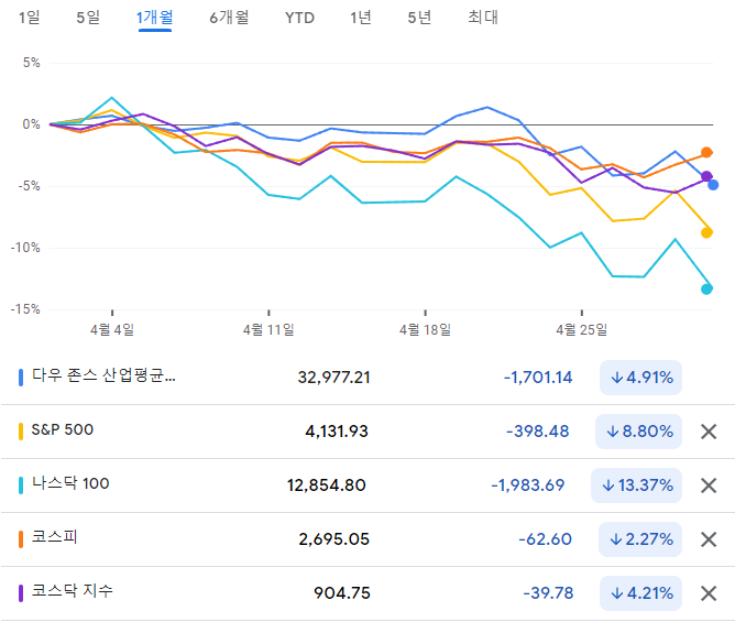Click the -15% y-axis label

tap(26, 309)
